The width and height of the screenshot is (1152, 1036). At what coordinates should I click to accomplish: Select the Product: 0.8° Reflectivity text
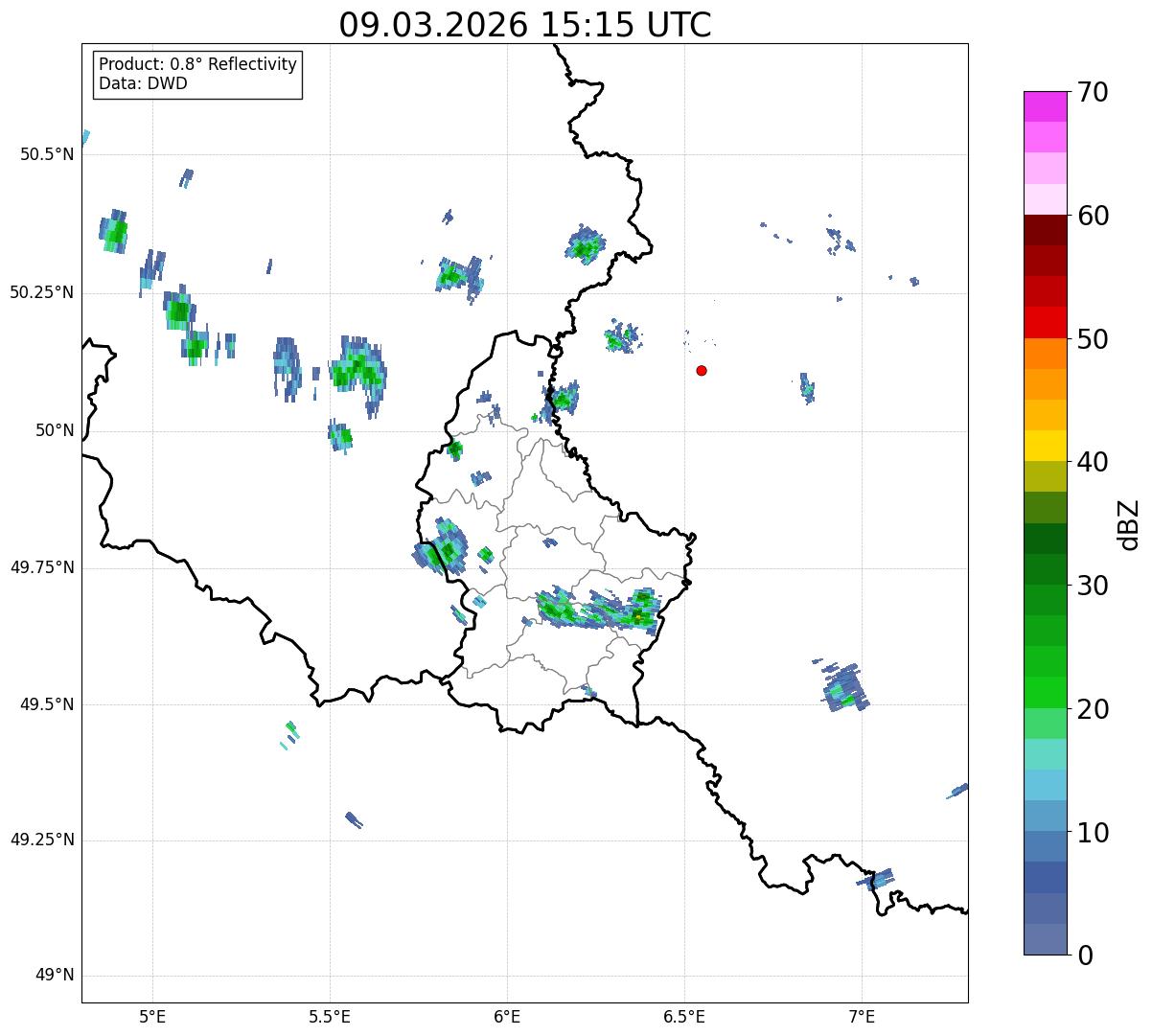[x=197, y=65]
